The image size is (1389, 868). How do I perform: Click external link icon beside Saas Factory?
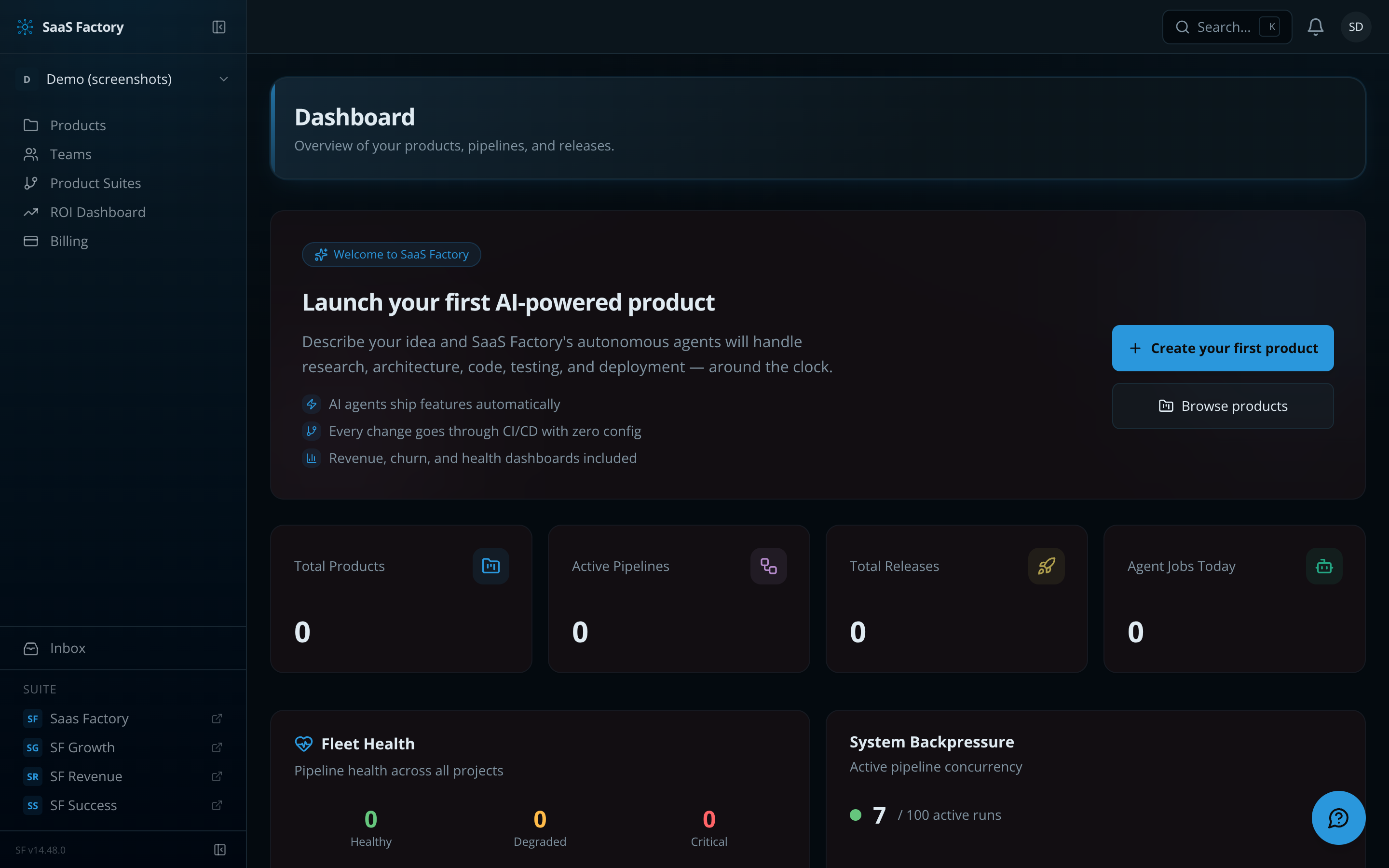point(217,719)
